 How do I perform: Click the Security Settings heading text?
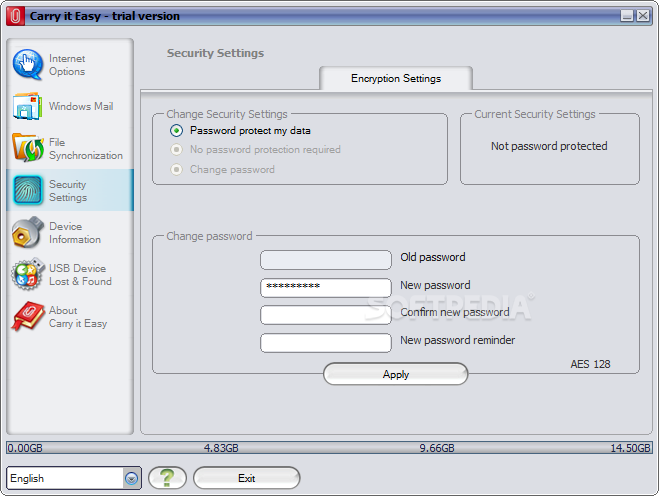point(216,53)
